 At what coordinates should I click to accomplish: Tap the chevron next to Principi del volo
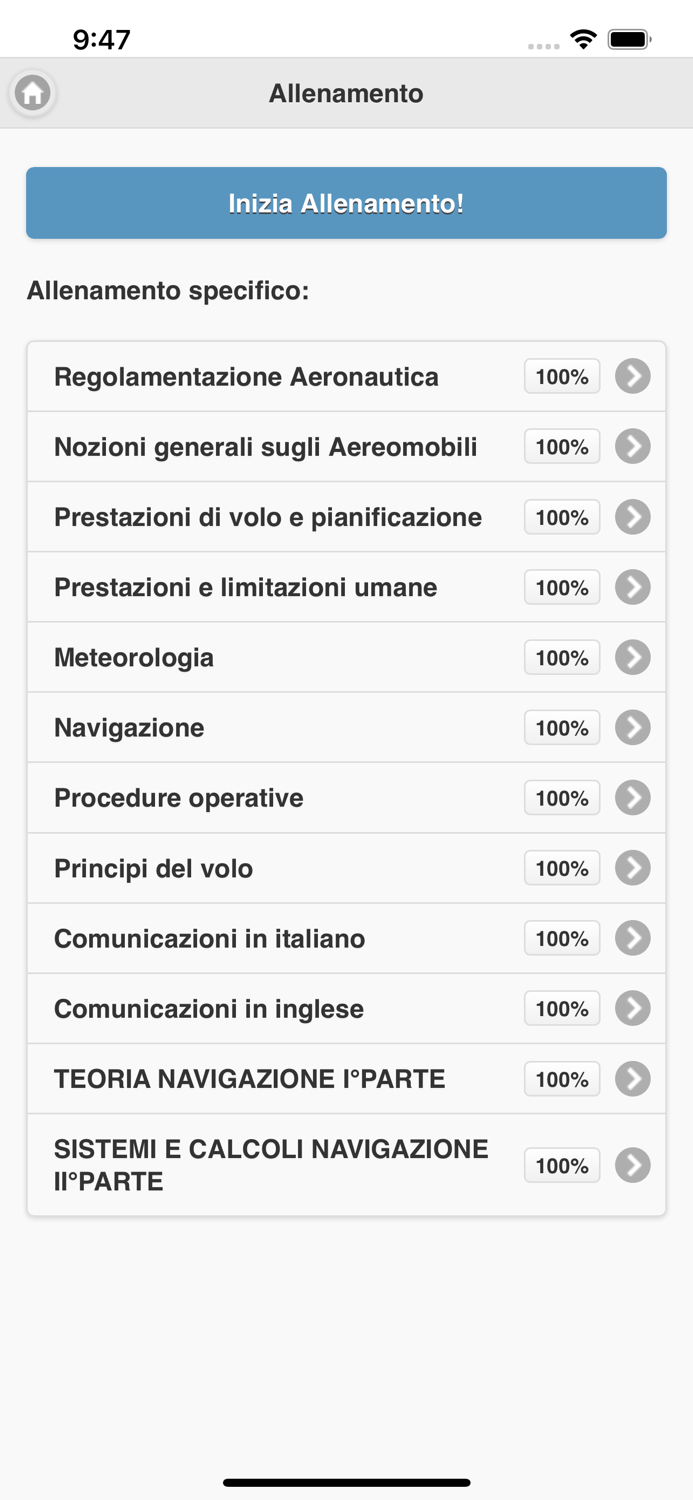633,868
